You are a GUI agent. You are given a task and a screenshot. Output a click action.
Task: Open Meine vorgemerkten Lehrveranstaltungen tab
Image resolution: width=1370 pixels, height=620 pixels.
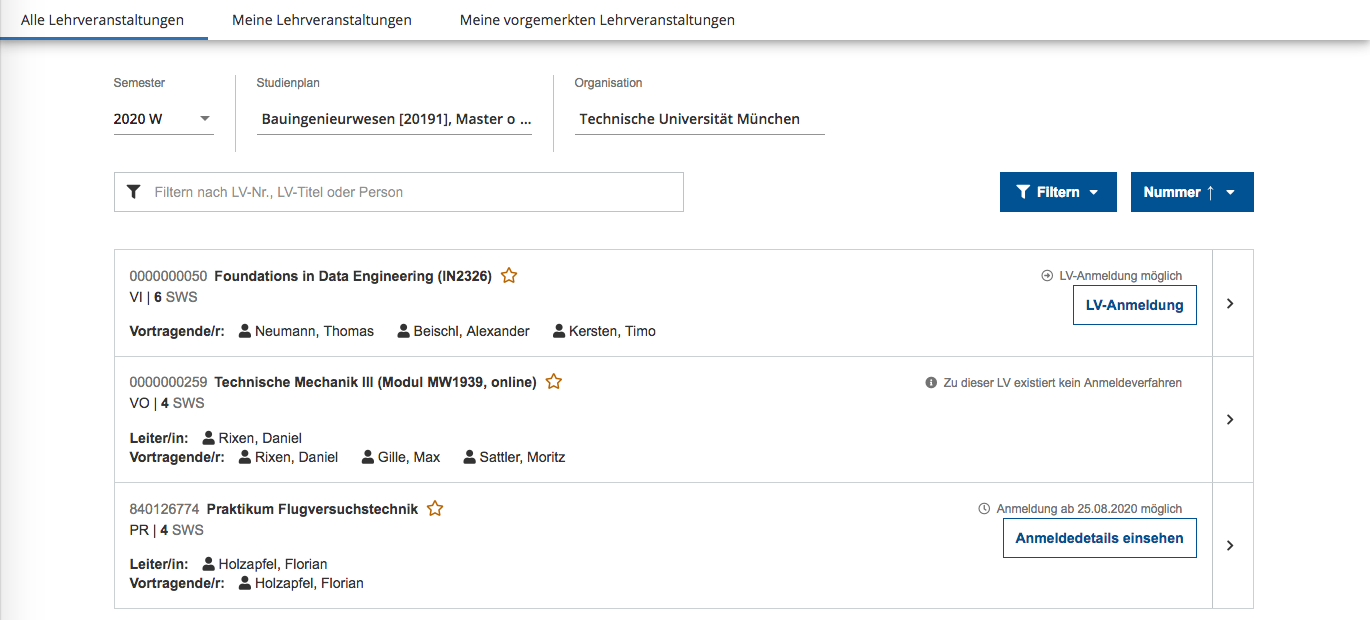(597, 20)
